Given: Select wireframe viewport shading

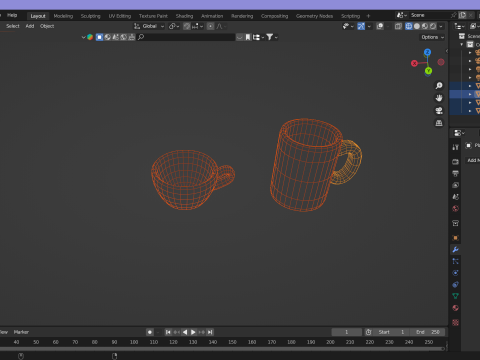Looking at the screenshot, I should pos(409,26).
